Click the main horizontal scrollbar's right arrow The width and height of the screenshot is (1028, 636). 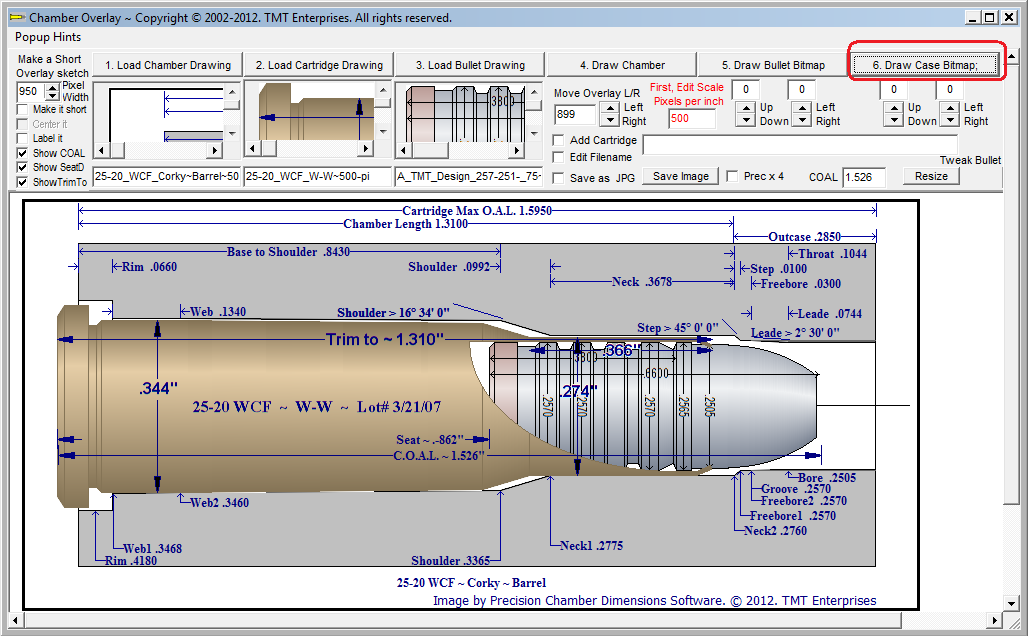pos(995,620)
